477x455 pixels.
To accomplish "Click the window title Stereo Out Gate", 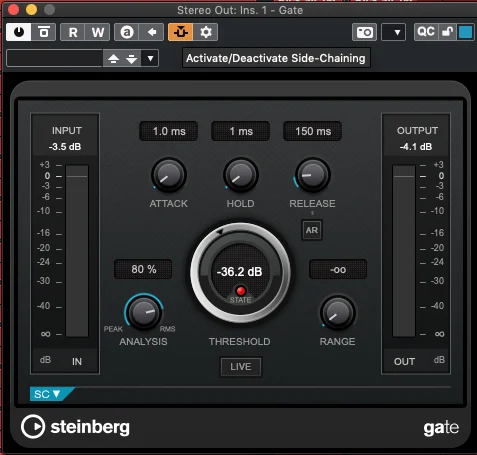I will [x=240, y=10].
